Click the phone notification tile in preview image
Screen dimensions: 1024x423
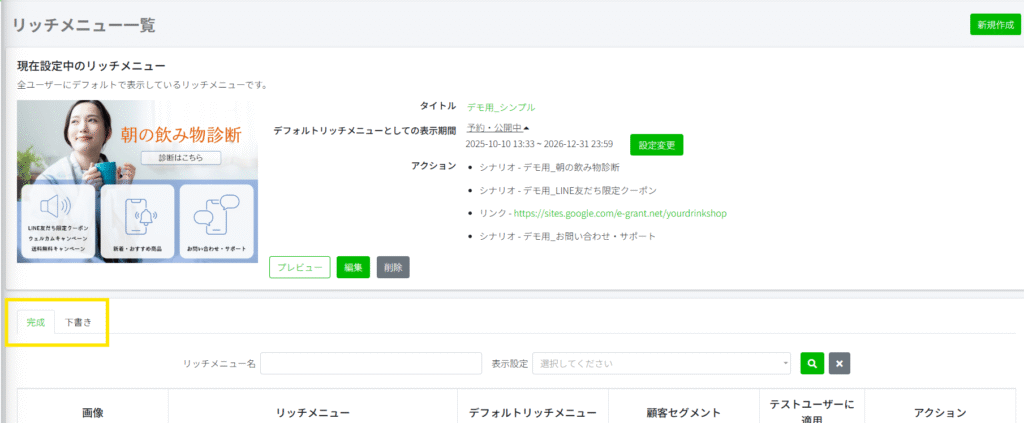pyautogui.click(x=139, y=220)
